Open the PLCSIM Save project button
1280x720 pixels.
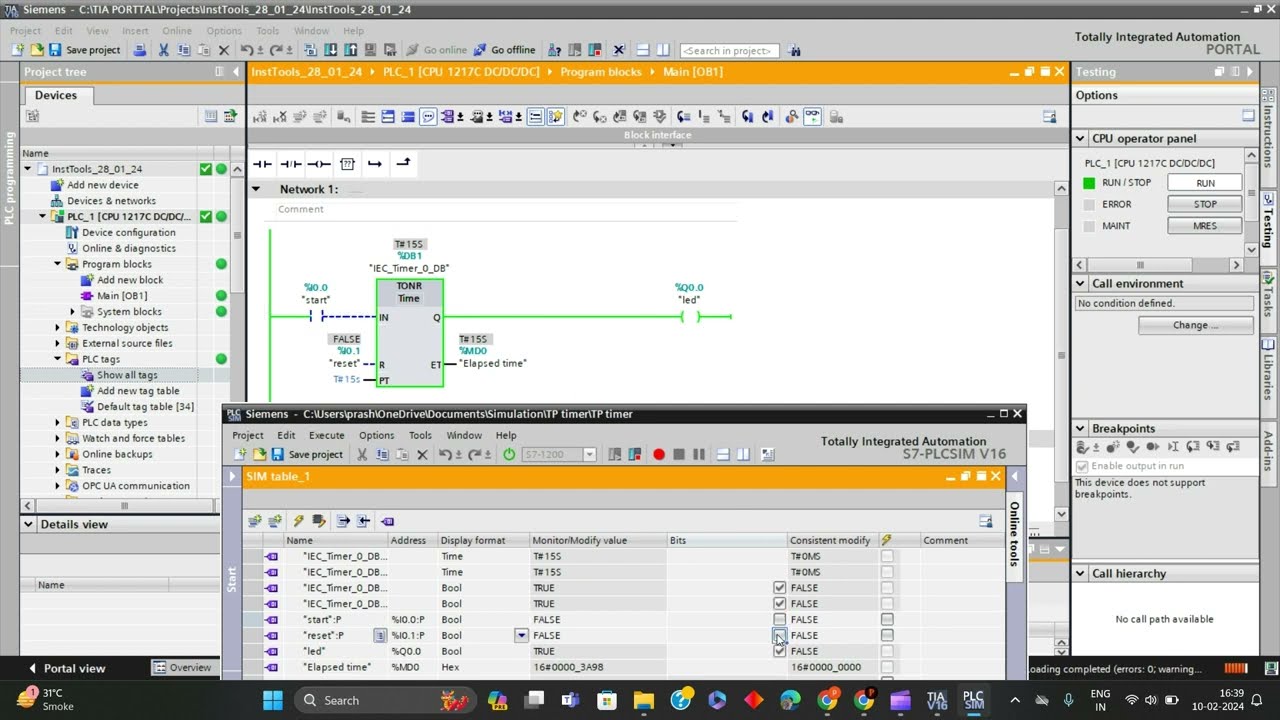[307, 454]
